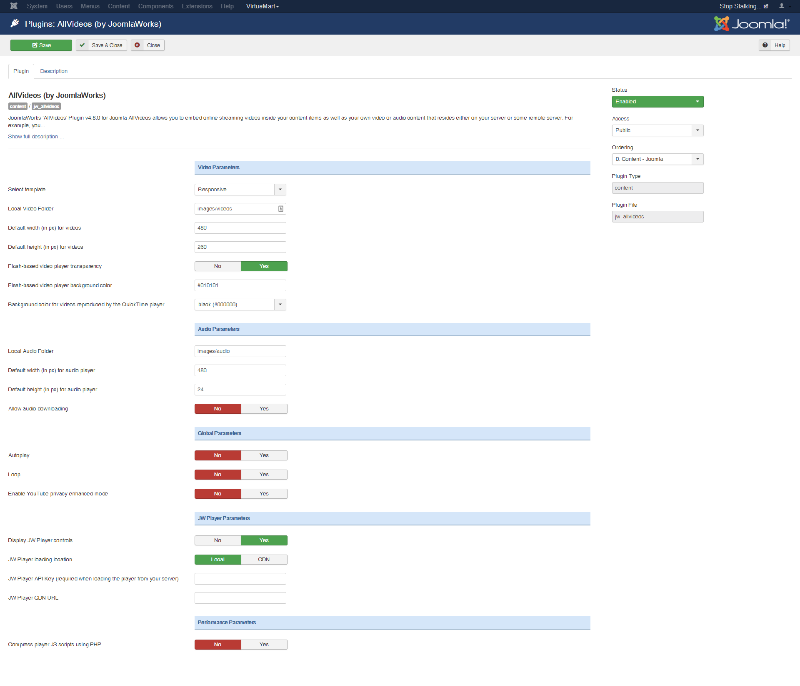Open the Extensions menu
This screenshot has height=686, width=800.
(x=197, y=6)
